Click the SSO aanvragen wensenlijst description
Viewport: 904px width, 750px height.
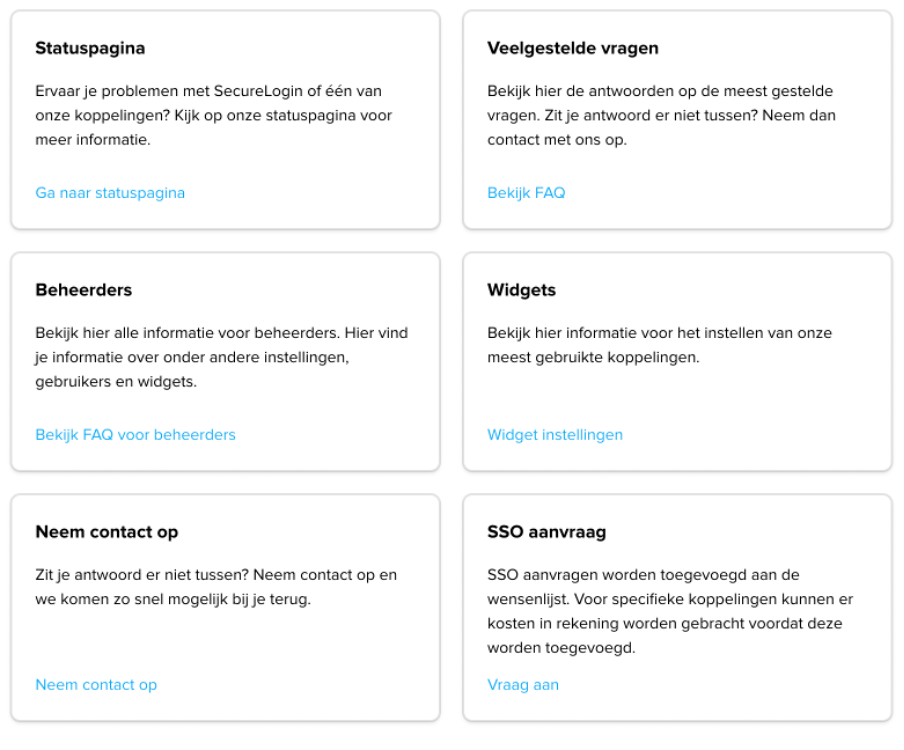(x=670, y=611)
